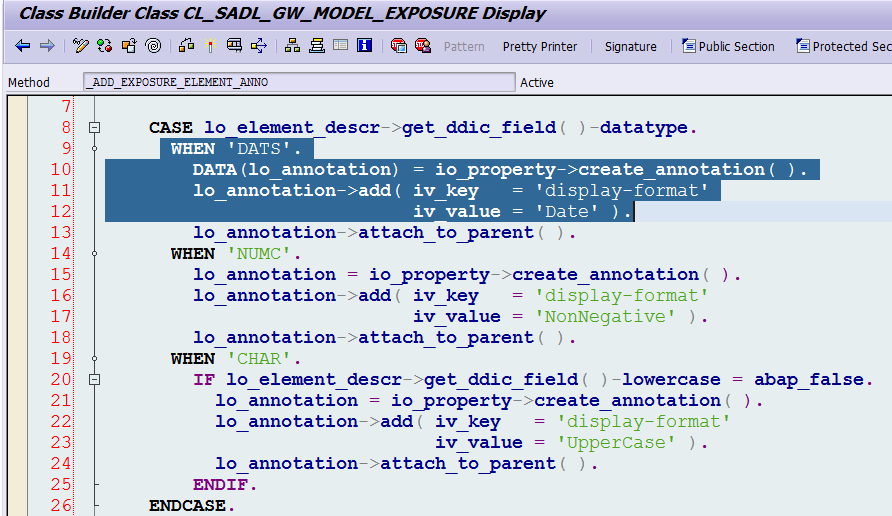Go to the Public Section
The width and height of the screenshot is (892, 516).
point(729,46)
